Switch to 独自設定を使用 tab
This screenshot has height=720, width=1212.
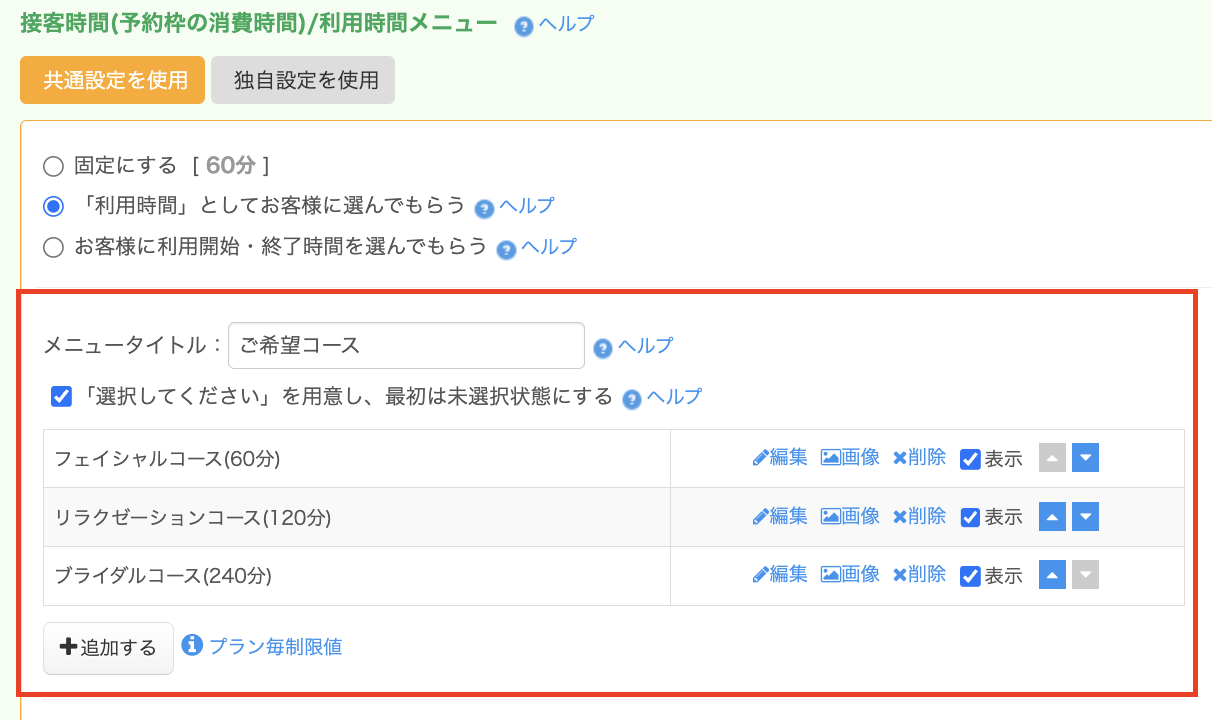pos(303,80)
